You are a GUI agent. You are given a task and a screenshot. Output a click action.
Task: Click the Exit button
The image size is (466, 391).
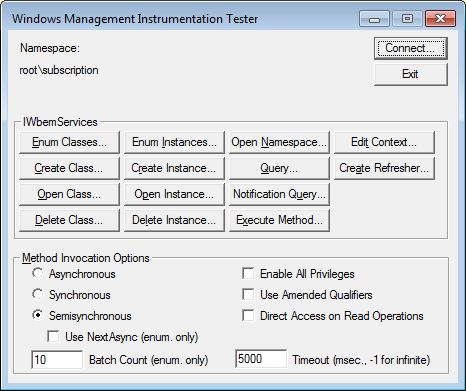point(411,74)
